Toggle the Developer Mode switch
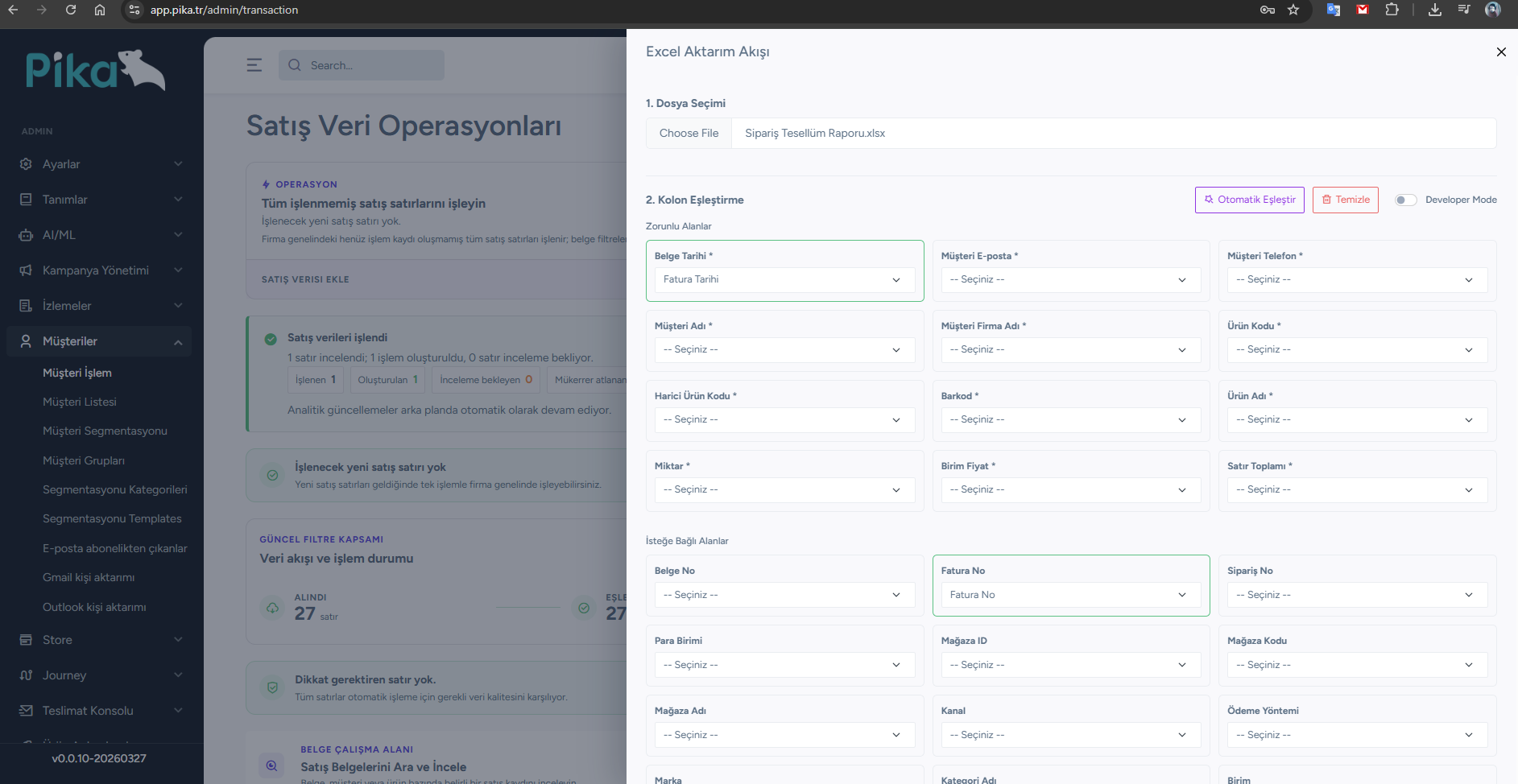The height and width of the screenshot is (784, 1518). tap(1406, 200)
